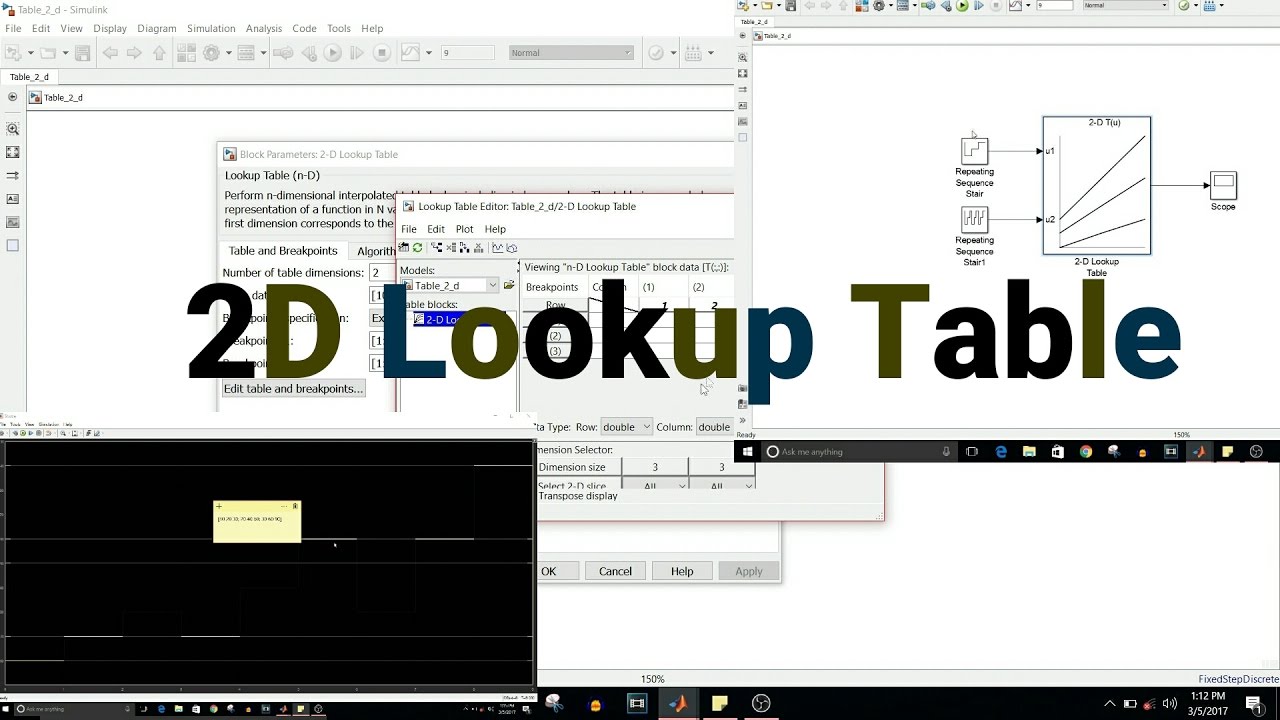This screenshot has height=720, width=1280.
Task: Select the Repeating Sequence Stair1 block
Action: tap(974, 218)
